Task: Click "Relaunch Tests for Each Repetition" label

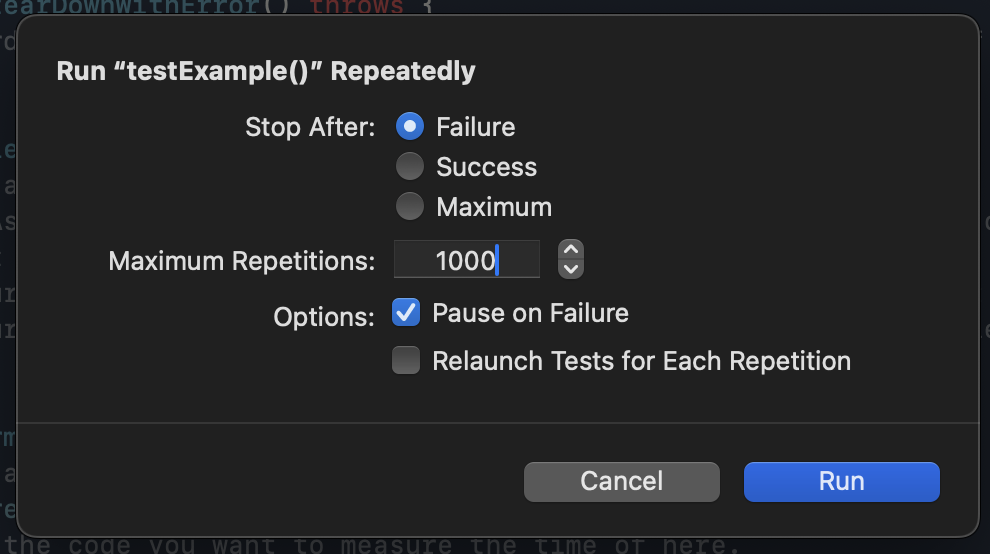Action: 641,361
